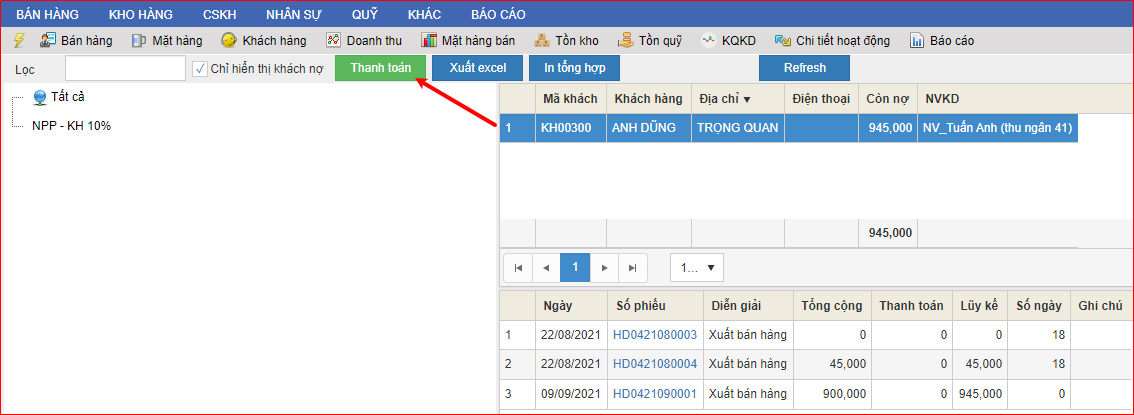
Task: Click the Diễn giải column header
Action: [748, 306]
